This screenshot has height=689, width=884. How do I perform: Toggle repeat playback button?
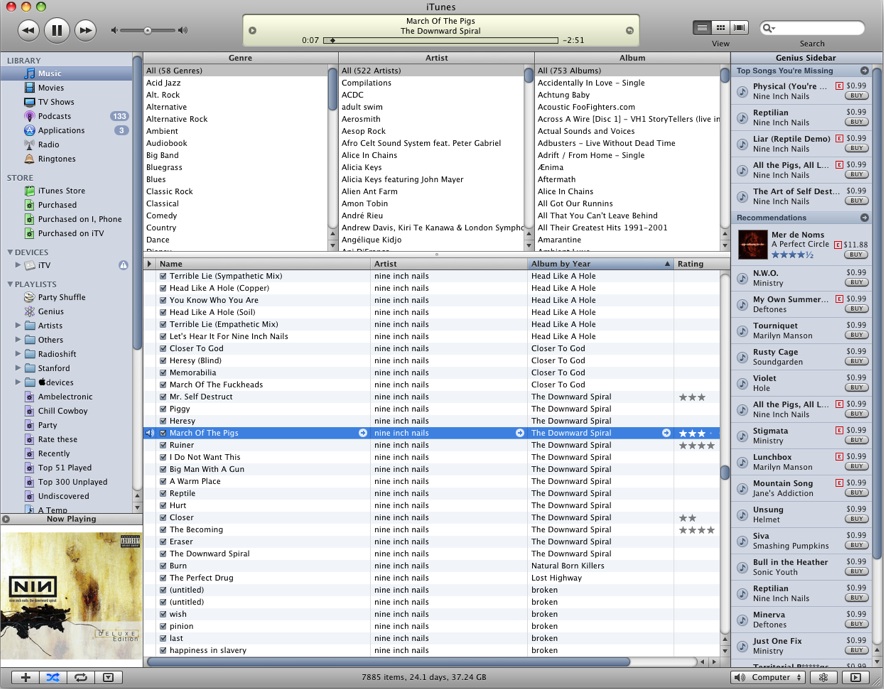(81, 677)
